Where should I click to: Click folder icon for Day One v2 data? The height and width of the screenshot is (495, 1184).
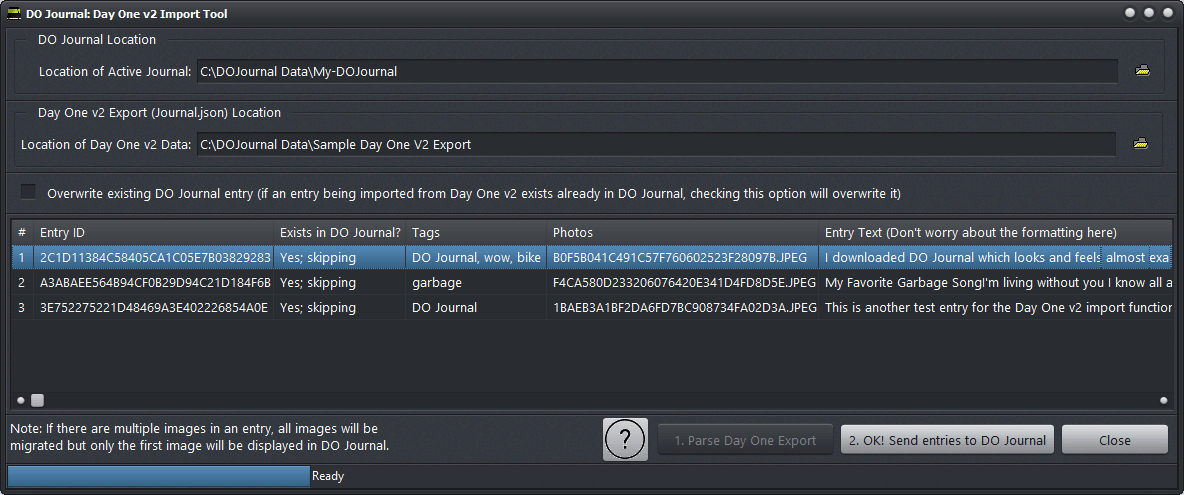click(1141, 144)
